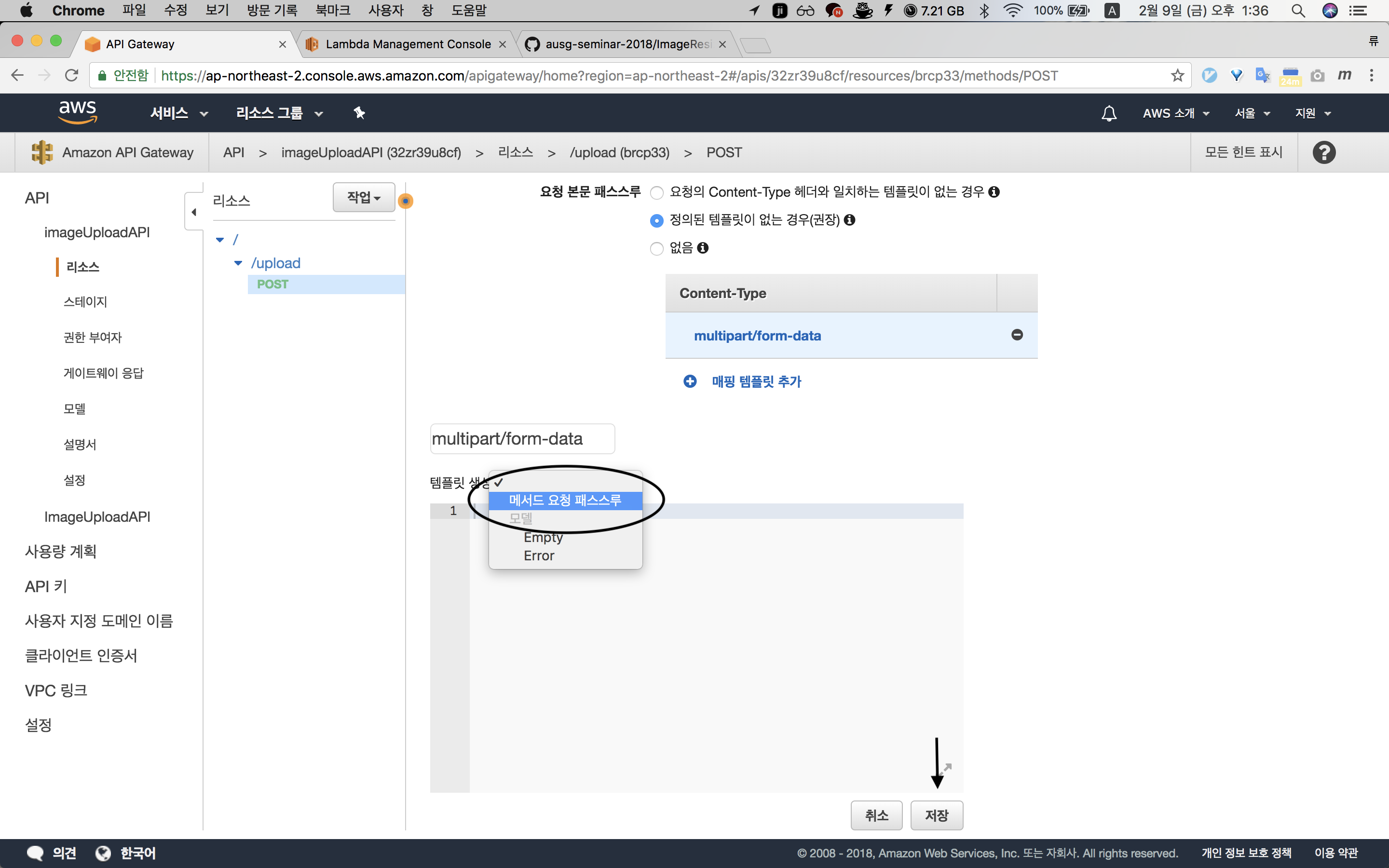
Task: Bookmark the page with the star icon
Action: pos(1177,76)
